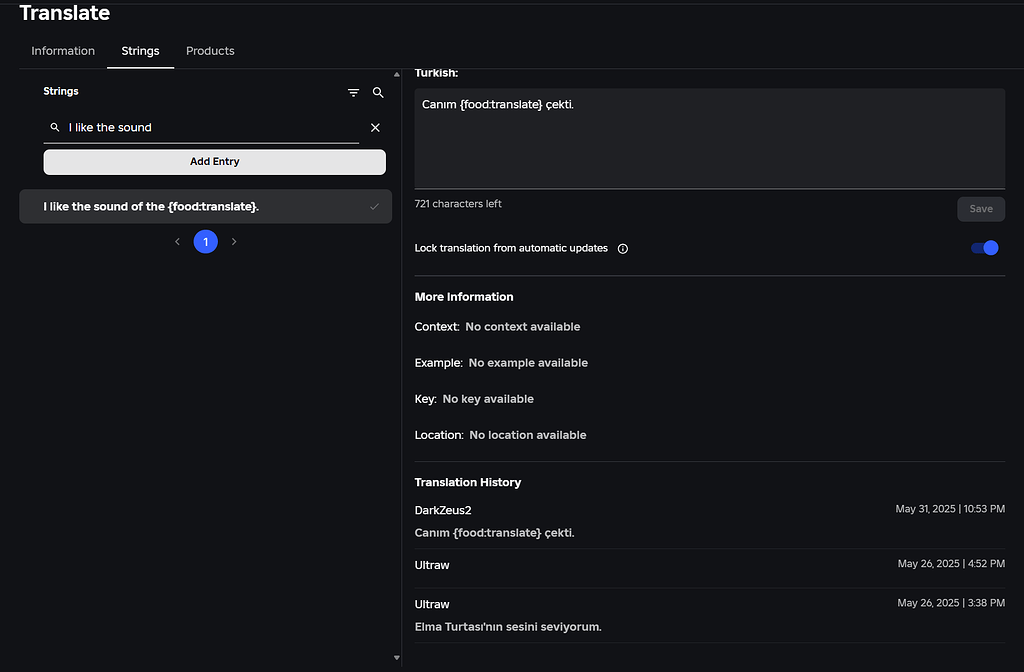This screenshot has height=672, width=1024.
Task: Click the 'May 31, 2025 | 10:53 PM' timestamp
Action: click(950, 509)
